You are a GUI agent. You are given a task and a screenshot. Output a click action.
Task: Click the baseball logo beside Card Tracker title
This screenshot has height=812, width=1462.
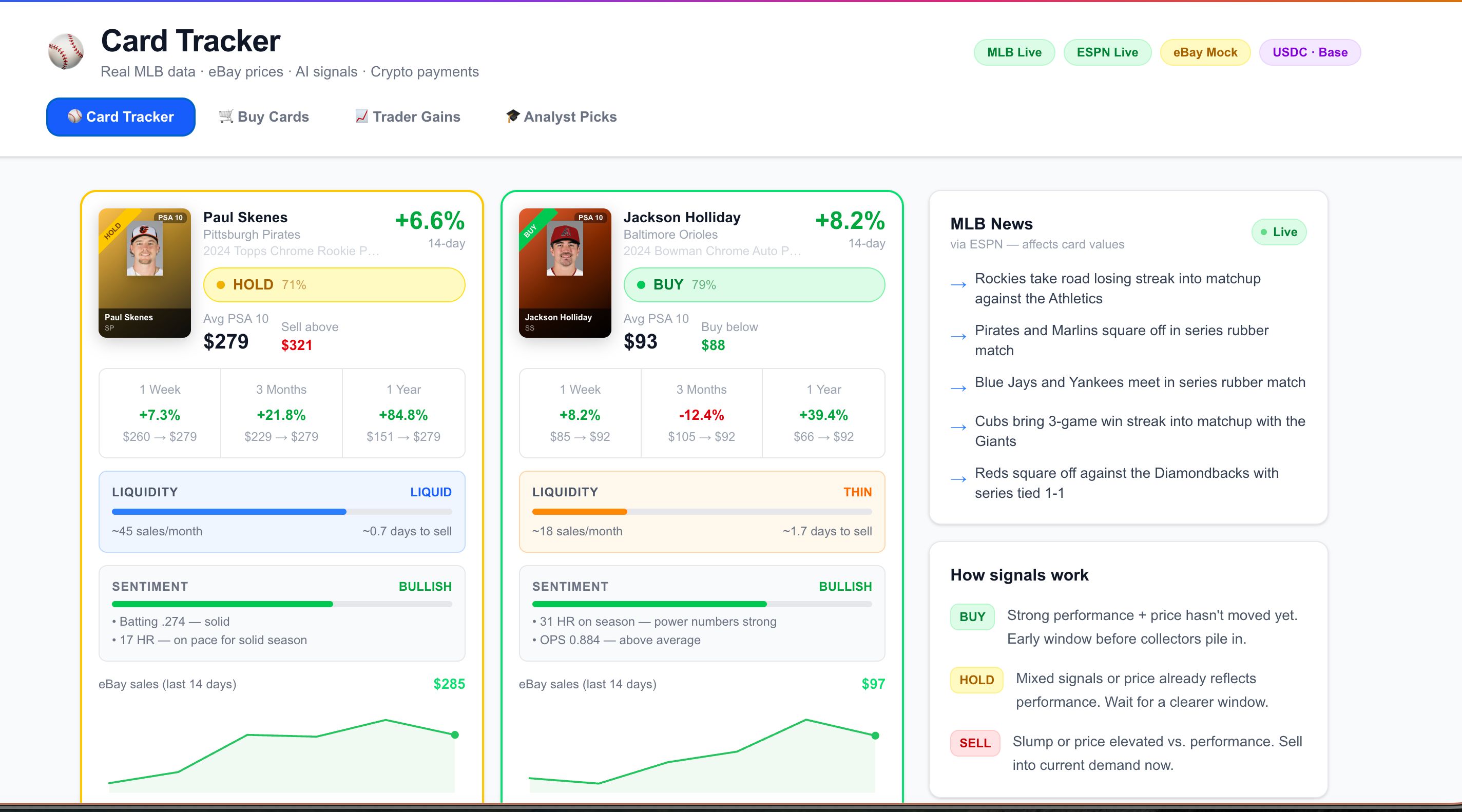[66, 52]
